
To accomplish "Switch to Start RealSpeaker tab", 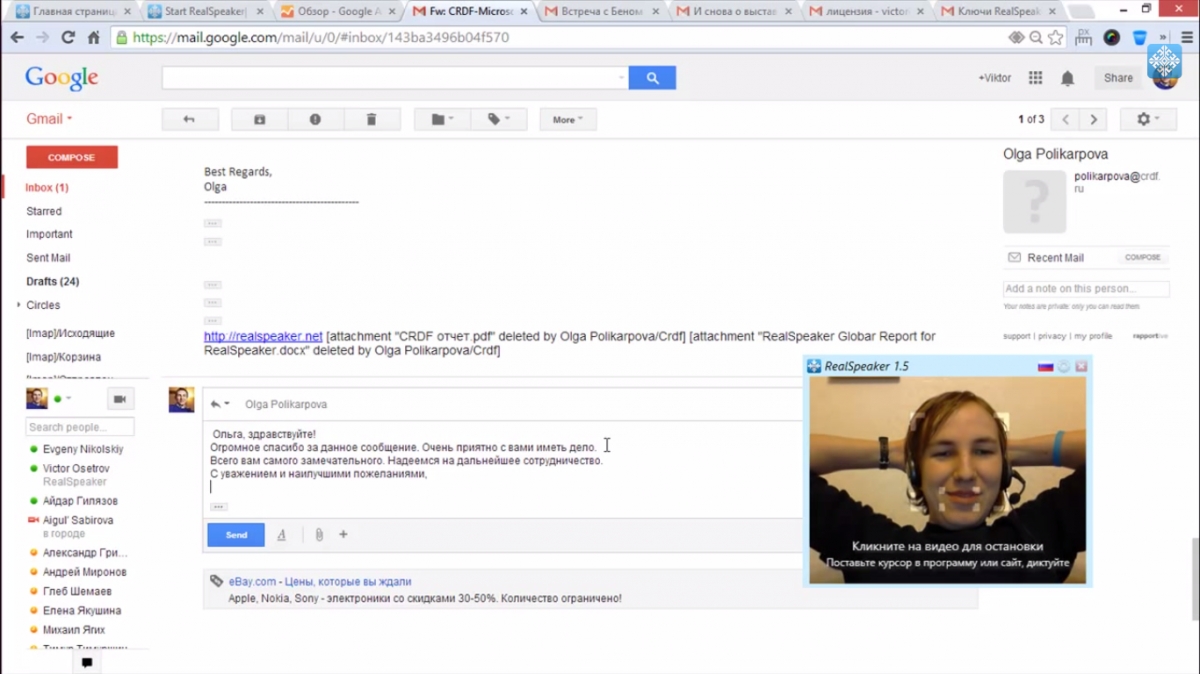I will 205,11.
